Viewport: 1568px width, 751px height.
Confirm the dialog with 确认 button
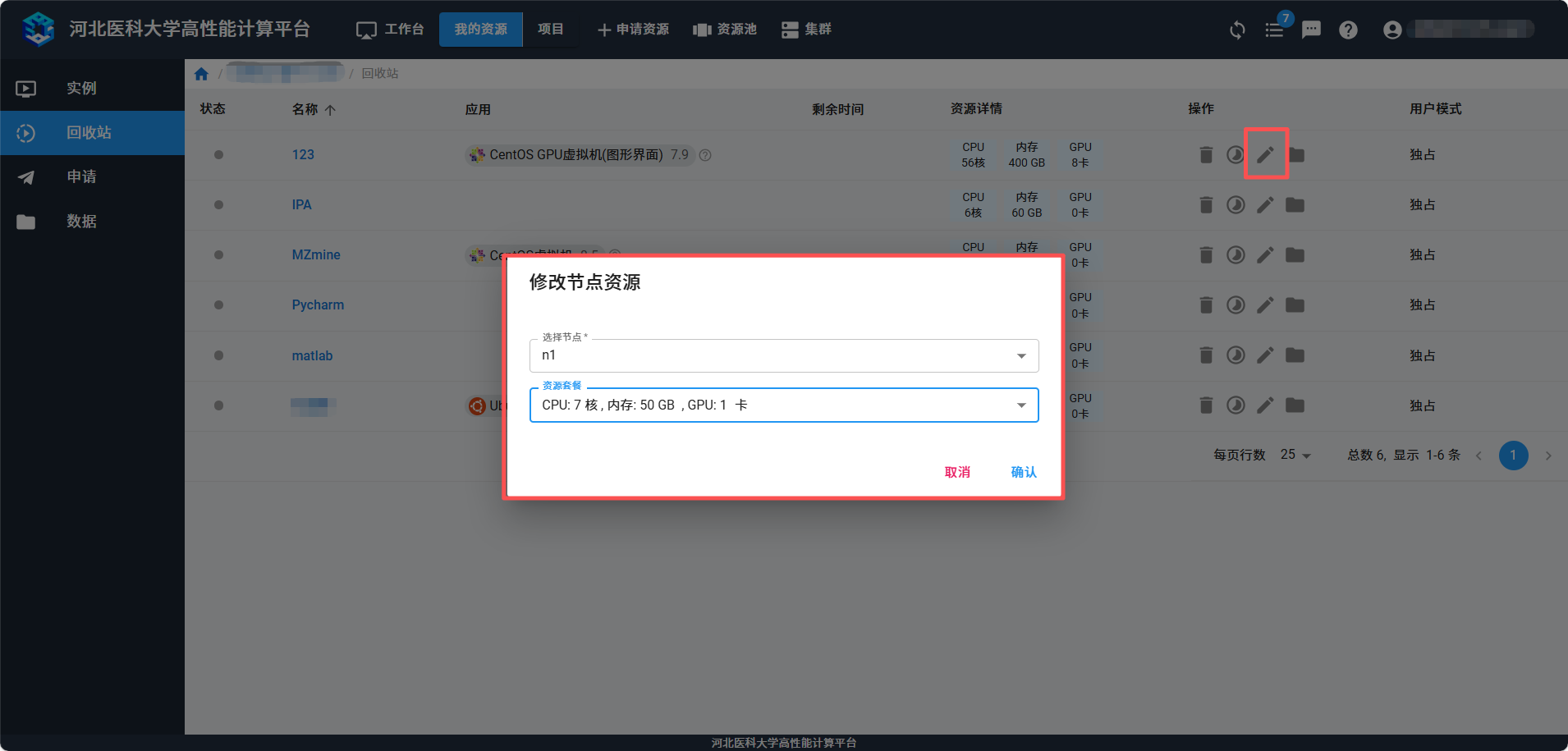(x=1023, y=472)
